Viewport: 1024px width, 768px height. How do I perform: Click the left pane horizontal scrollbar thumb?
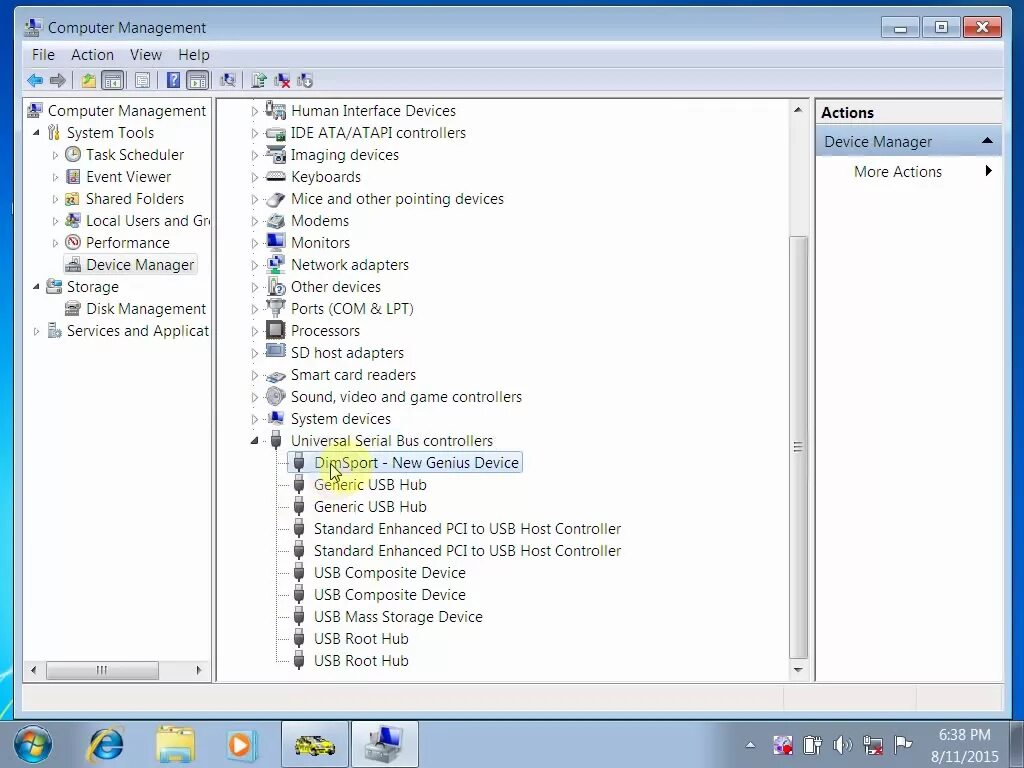click(102, 670)
